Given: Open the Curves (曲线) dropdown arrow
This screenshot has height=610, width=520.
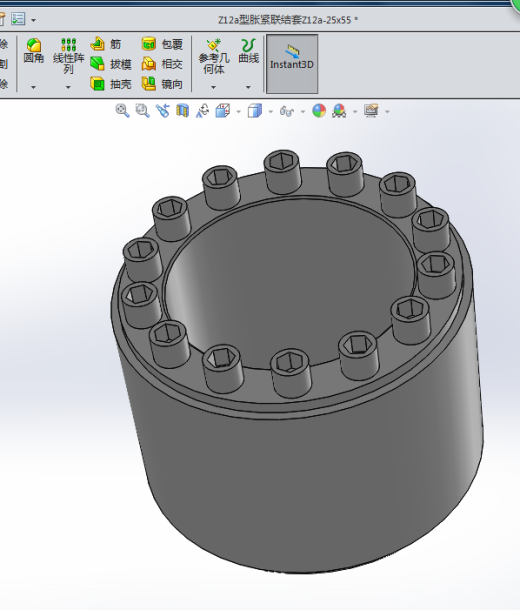Looking at the screenshot, I should click(x=248, y=87).
